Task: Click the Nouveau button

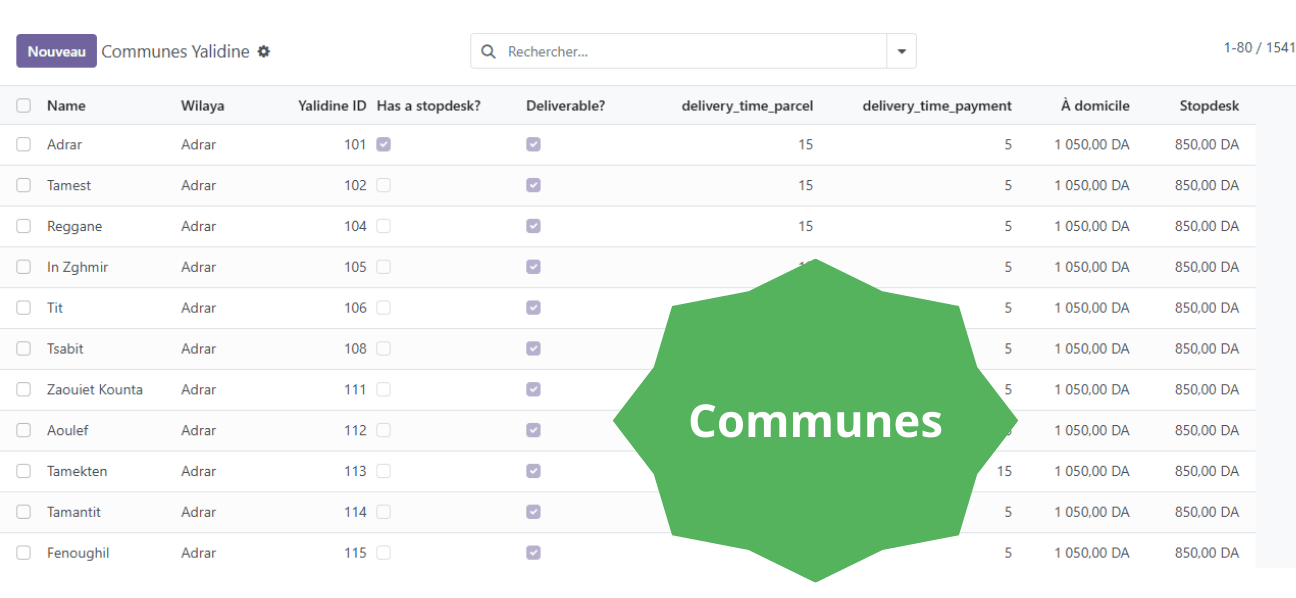Action: 56,51
